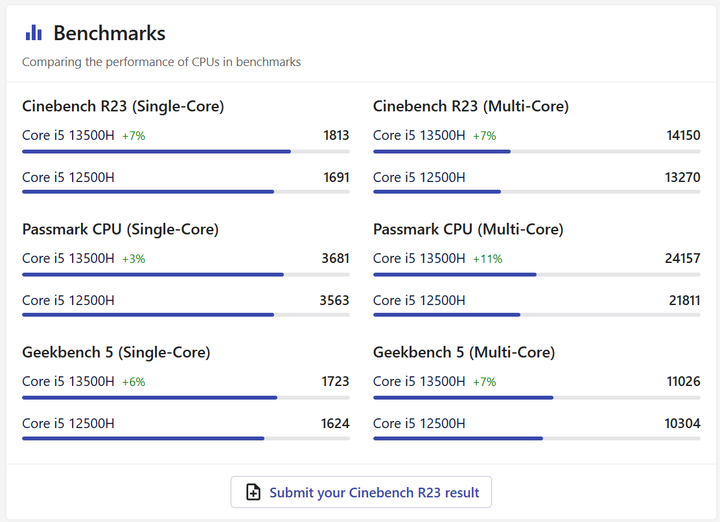Viewport: 720px width, 522px height.
Task: Click the Passmark CPU (Multi-Core) heading
Action: (468, 229)
